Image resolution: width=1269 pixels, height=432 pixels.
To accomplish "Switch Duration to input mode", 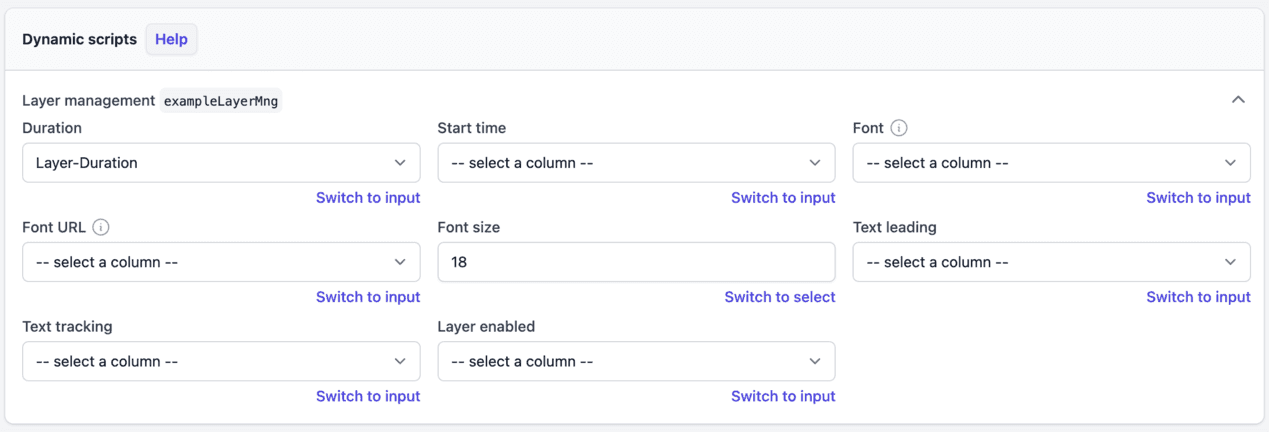I will [368, 198].
